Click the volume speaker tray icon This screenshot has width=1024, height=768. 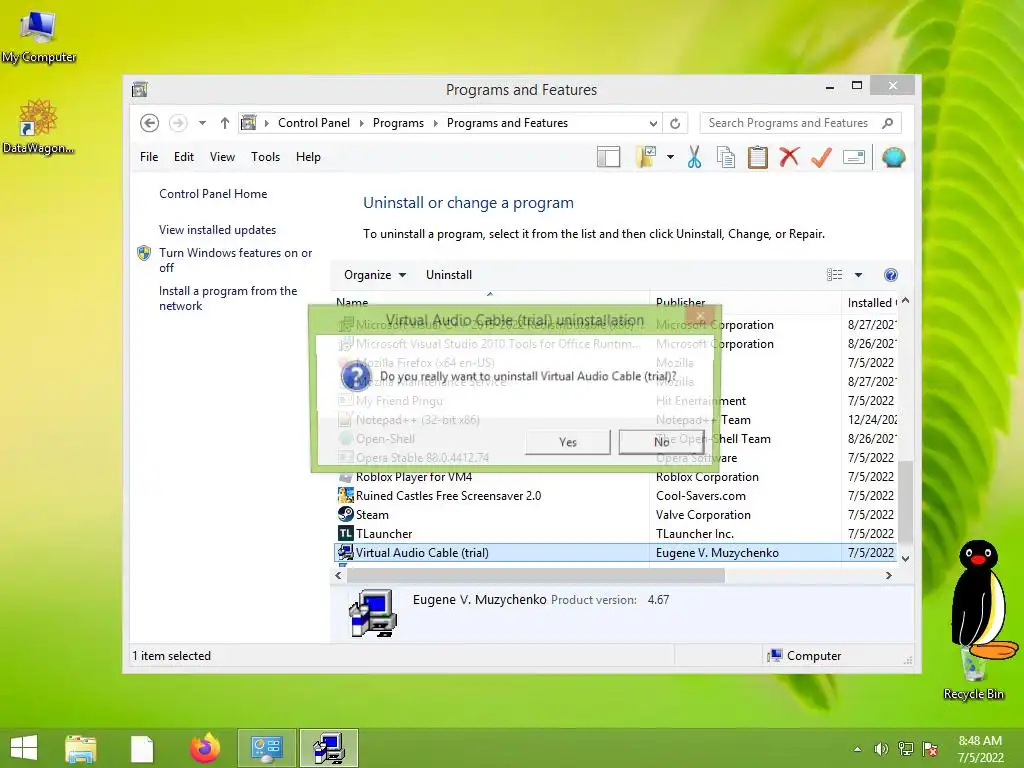(881, 749)
